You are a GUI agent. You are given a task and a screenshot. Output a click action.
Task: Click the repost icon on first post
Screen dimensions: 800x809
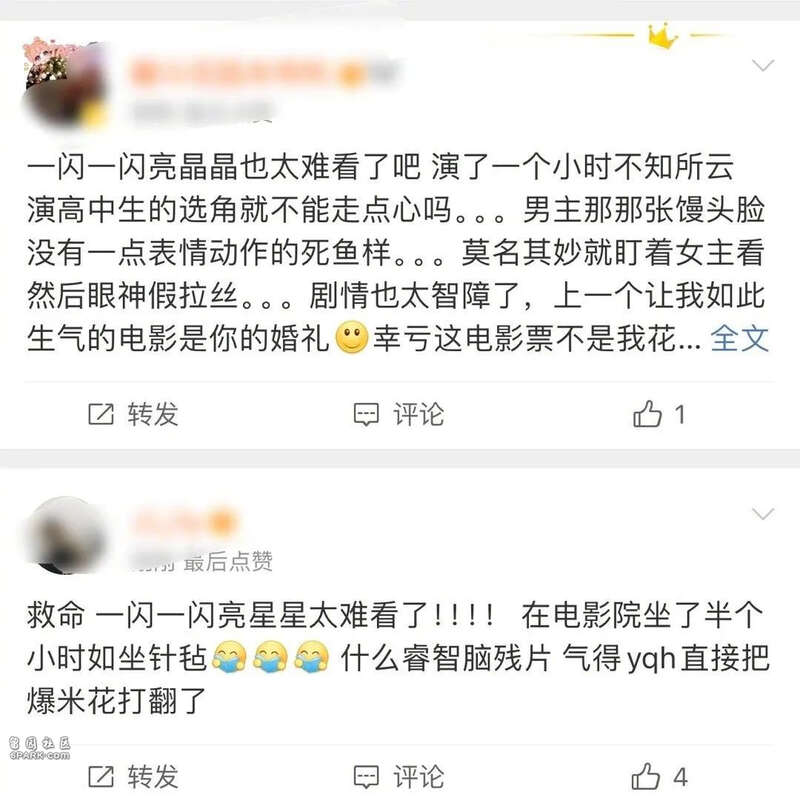point(101,414)
